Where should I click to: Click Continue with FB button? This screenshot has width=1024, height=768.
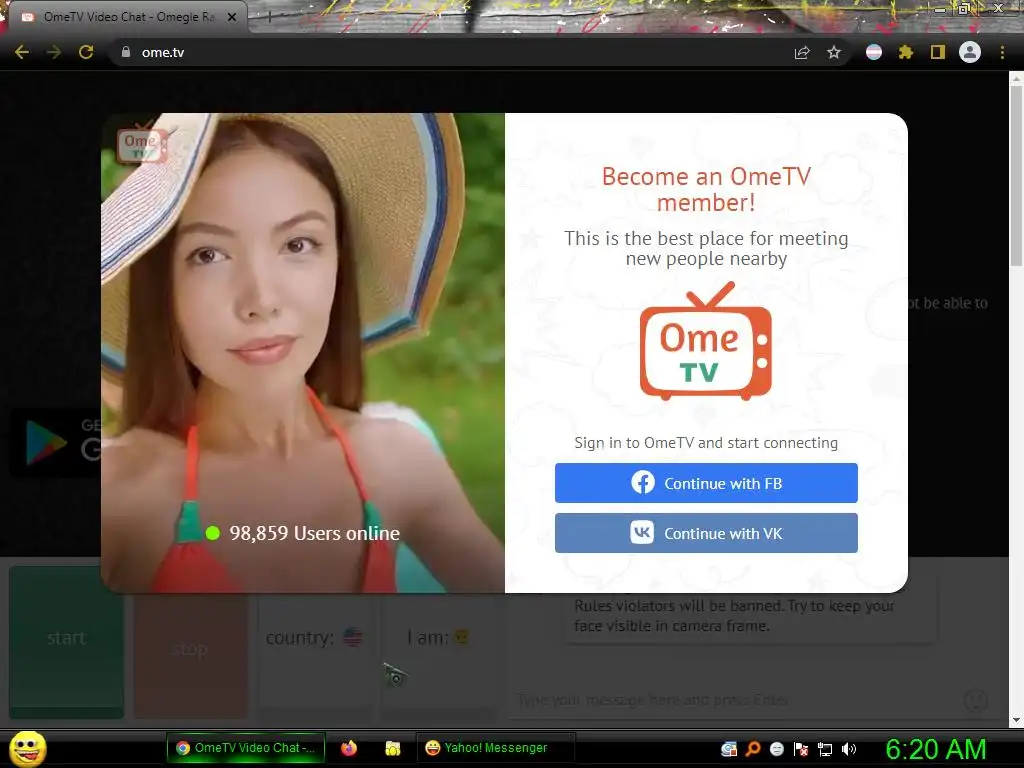tap(706, 483)
